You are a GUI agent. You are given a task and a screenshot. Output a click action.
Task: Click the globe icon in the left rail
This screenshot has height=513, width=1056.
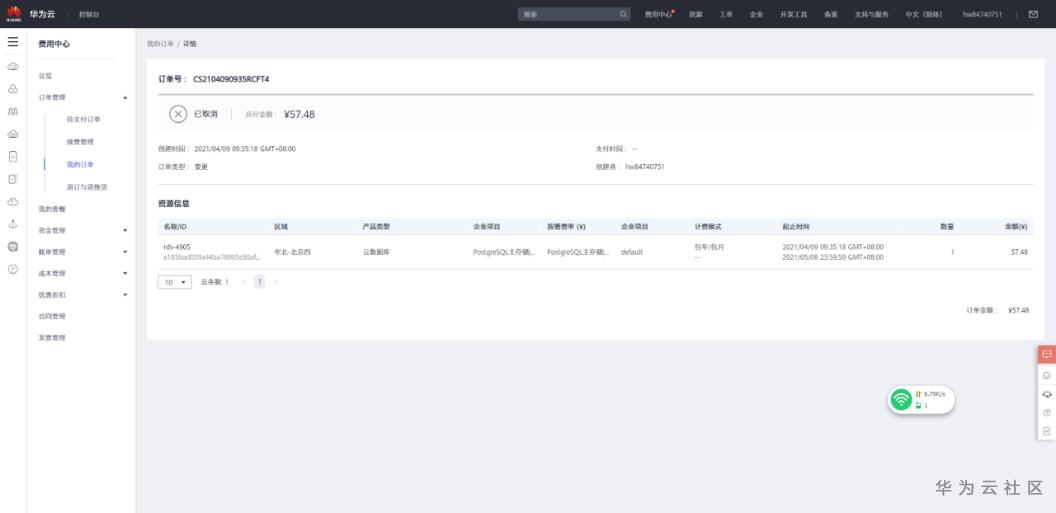click(13, 247)
